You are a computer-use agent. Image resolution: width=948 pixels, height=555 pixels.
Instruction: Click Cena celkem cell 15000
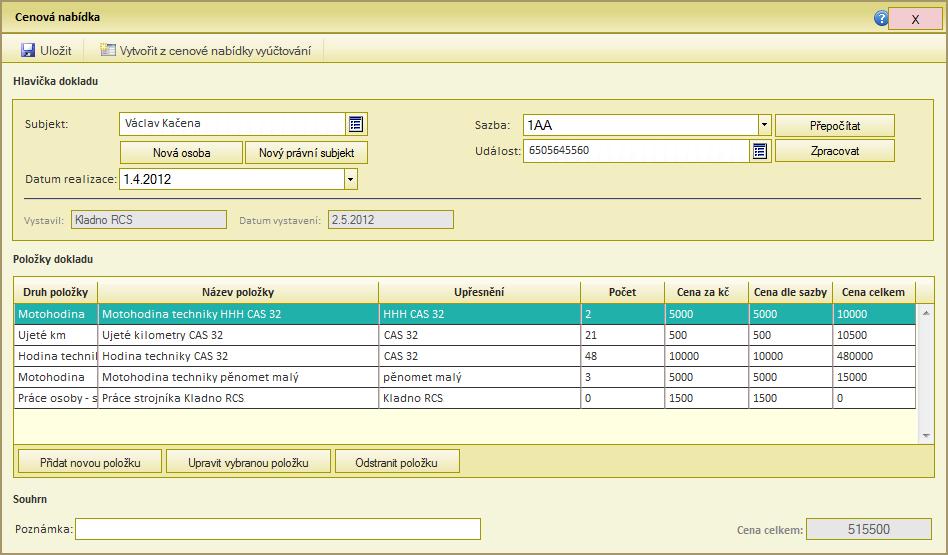click(x=874, y=377)
